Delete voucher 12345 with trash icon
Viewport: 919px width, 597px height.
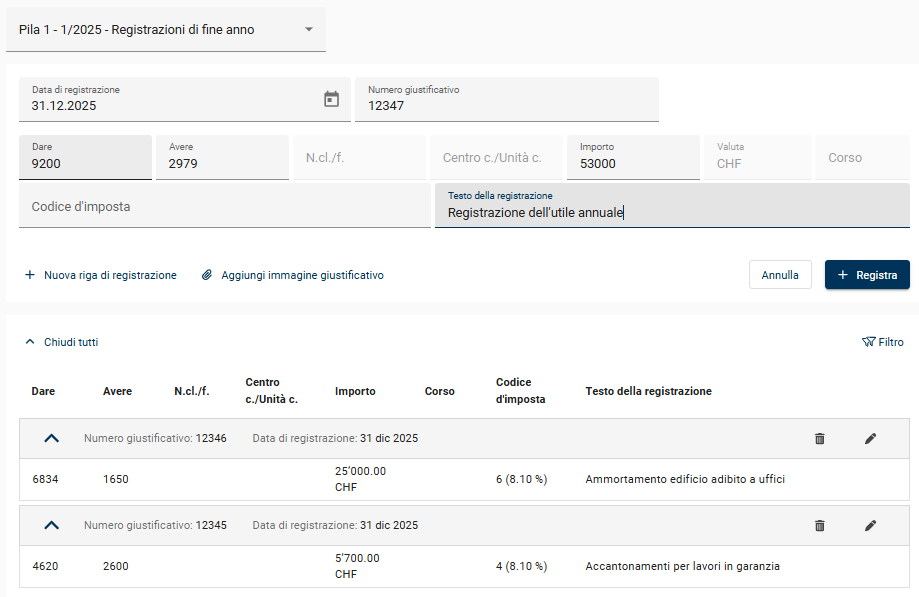coord(820,526)
